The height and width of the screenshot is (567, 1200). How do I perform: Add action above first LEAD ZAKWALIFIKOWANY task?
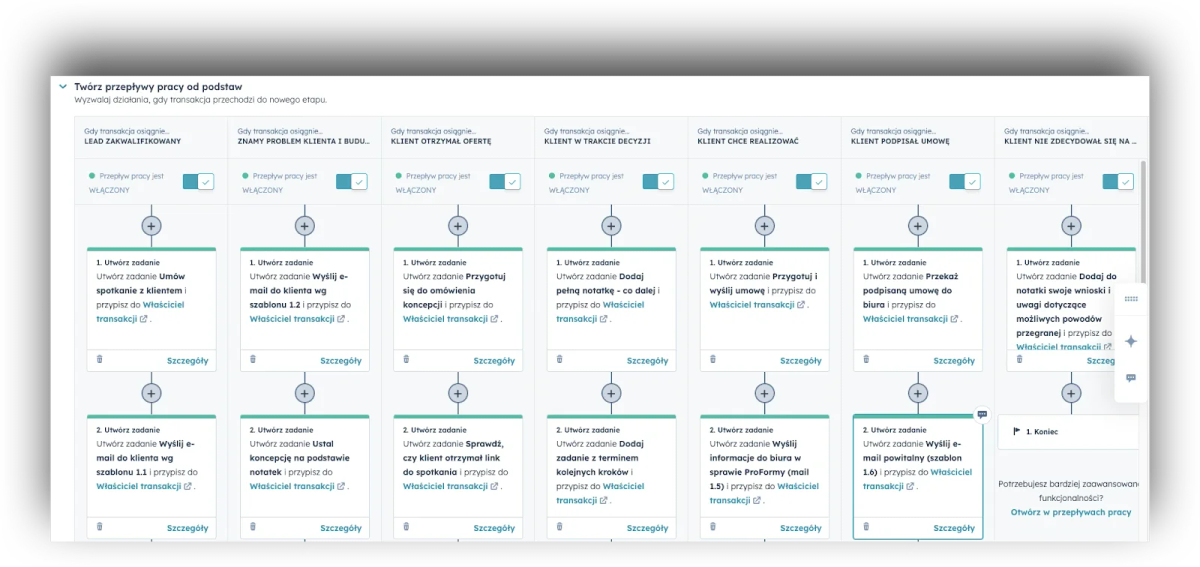point(151,226)
